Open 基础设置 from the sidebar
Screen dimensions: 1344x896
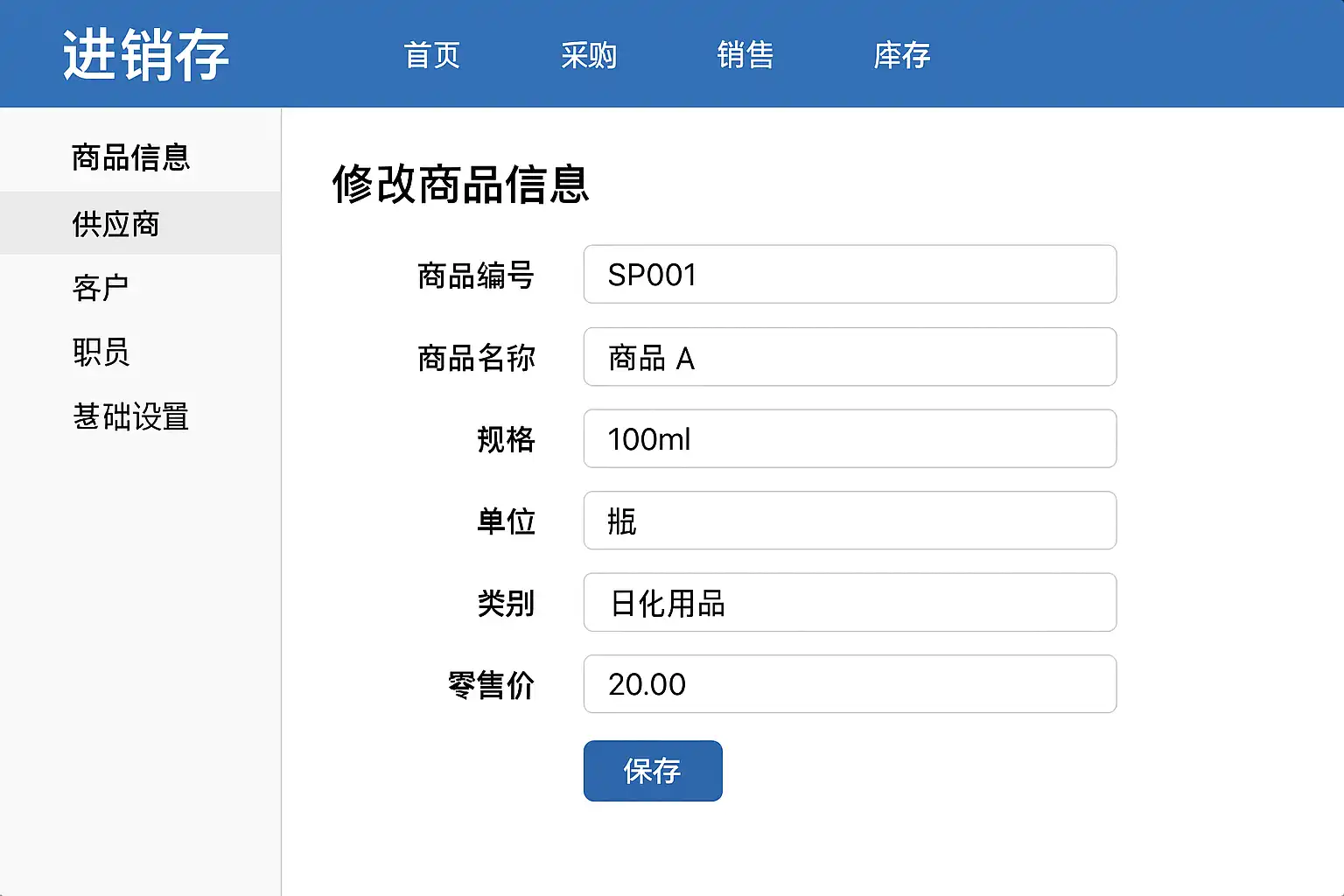pyautogui.click(x=131, y=416)
